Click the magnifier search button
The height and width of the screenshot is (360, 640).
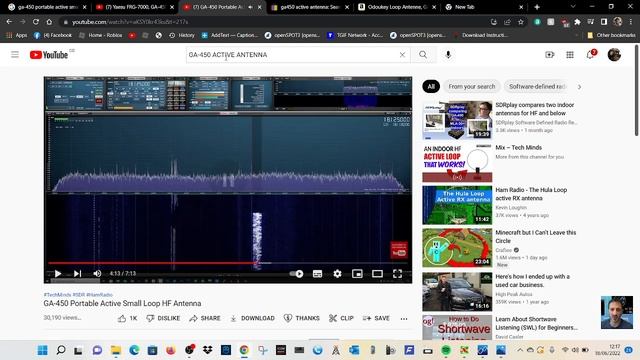click(423, 55)
